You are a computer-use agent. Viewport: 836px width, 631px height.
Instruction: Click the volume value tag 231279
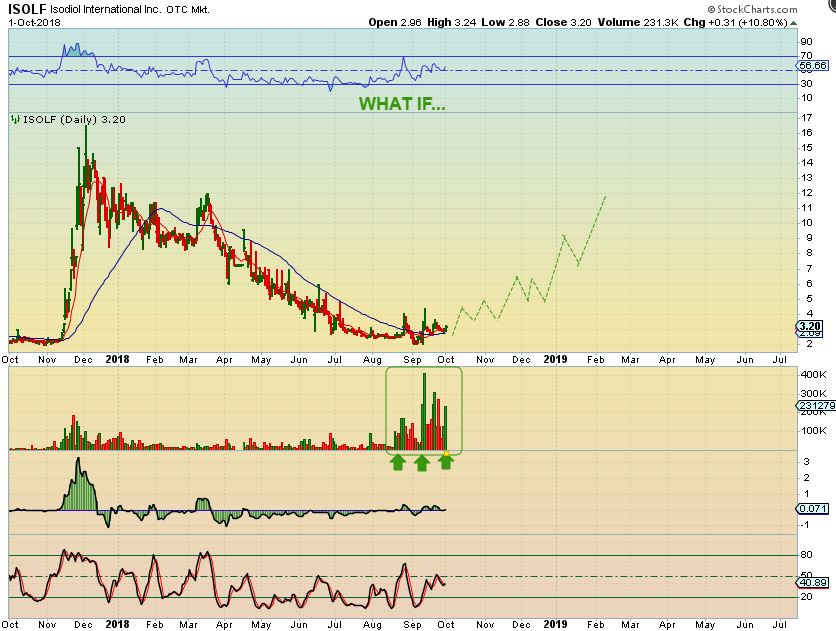click(x=816, y=406)
